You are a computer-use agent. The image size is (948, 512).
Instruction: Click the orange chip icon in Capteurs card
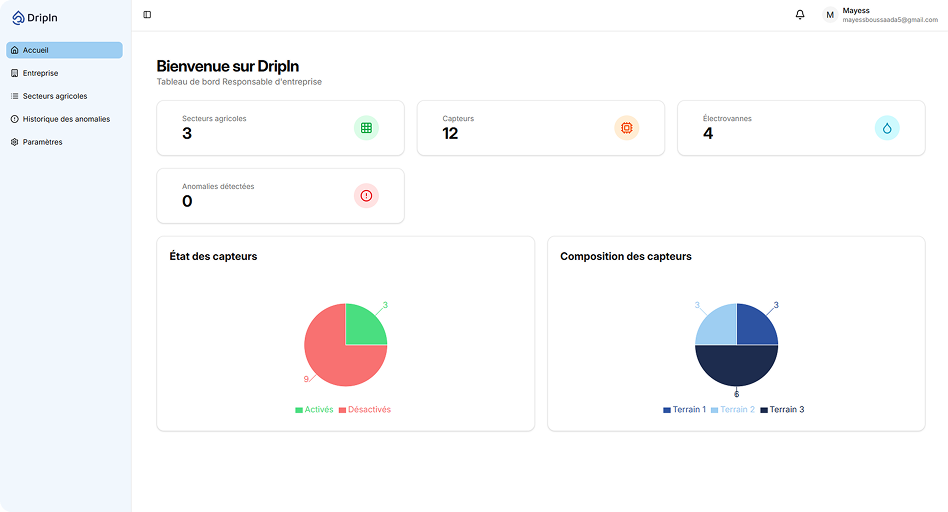click(x=627, y=128)
